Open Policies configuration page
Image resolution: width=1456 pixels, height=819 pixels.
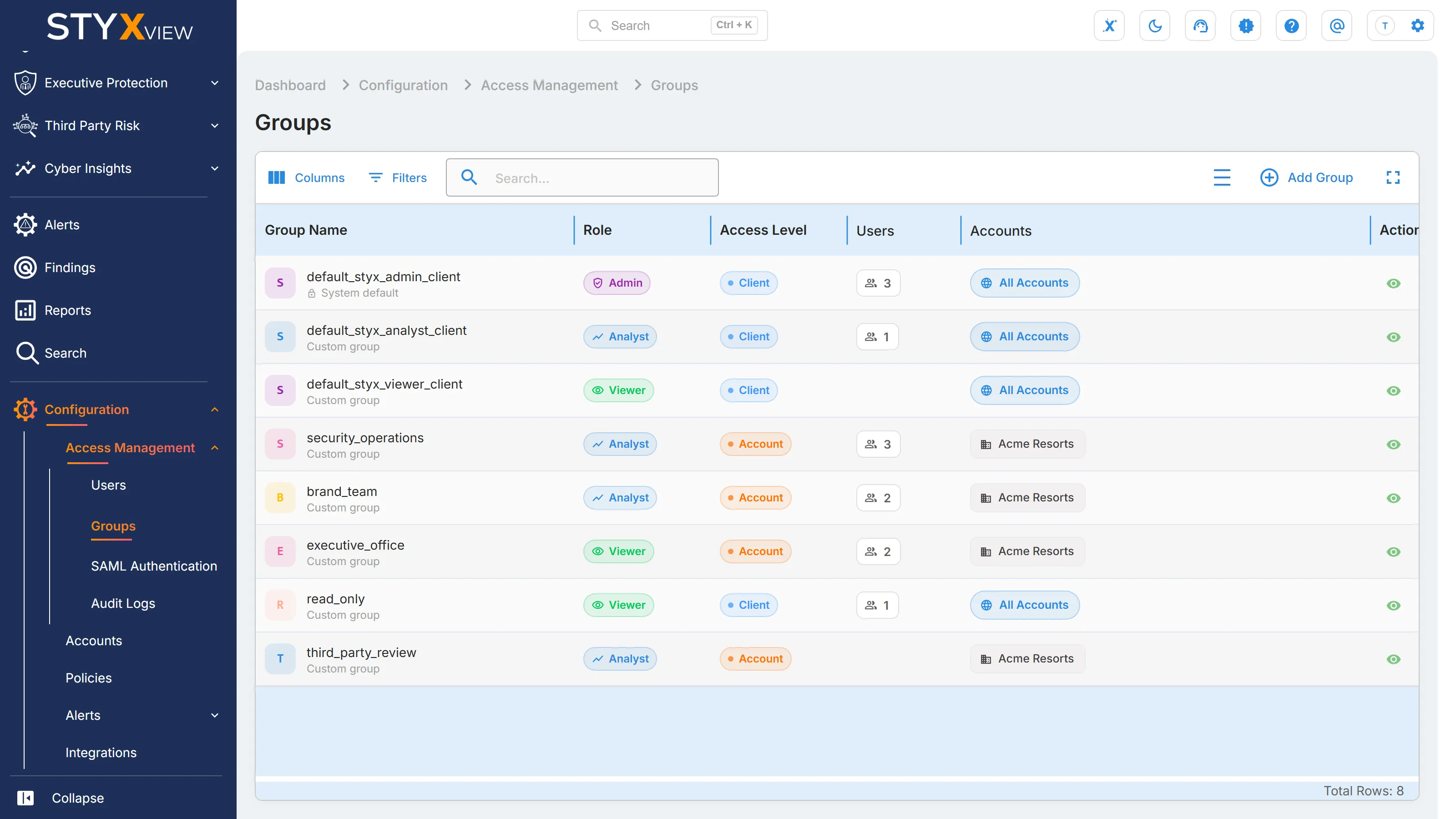(89, 677)
